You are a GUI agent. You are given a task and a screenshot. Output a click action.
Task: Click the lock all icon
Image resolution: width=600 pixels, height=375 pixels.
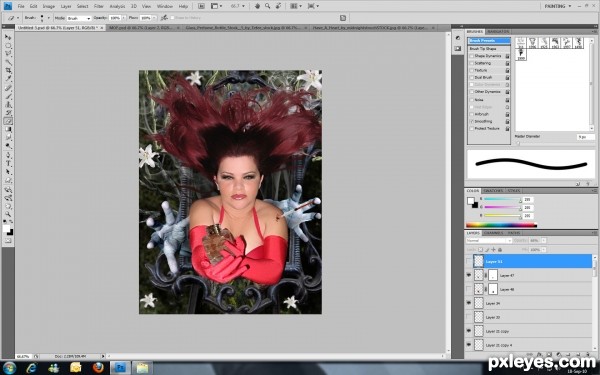pos(500,249)
